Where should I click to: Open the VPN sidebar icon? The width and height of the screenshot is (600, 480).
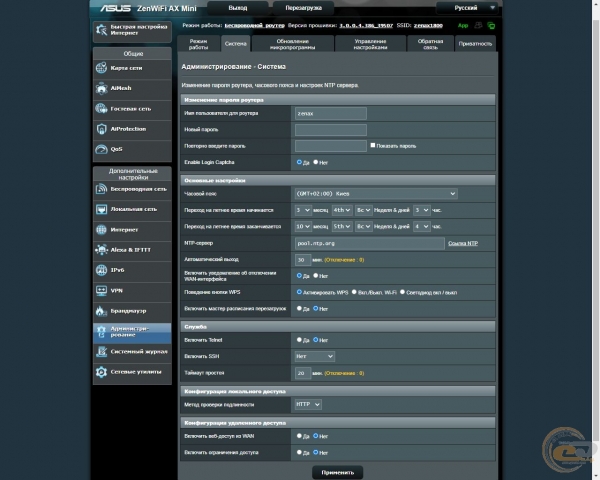tap(101, 291)
